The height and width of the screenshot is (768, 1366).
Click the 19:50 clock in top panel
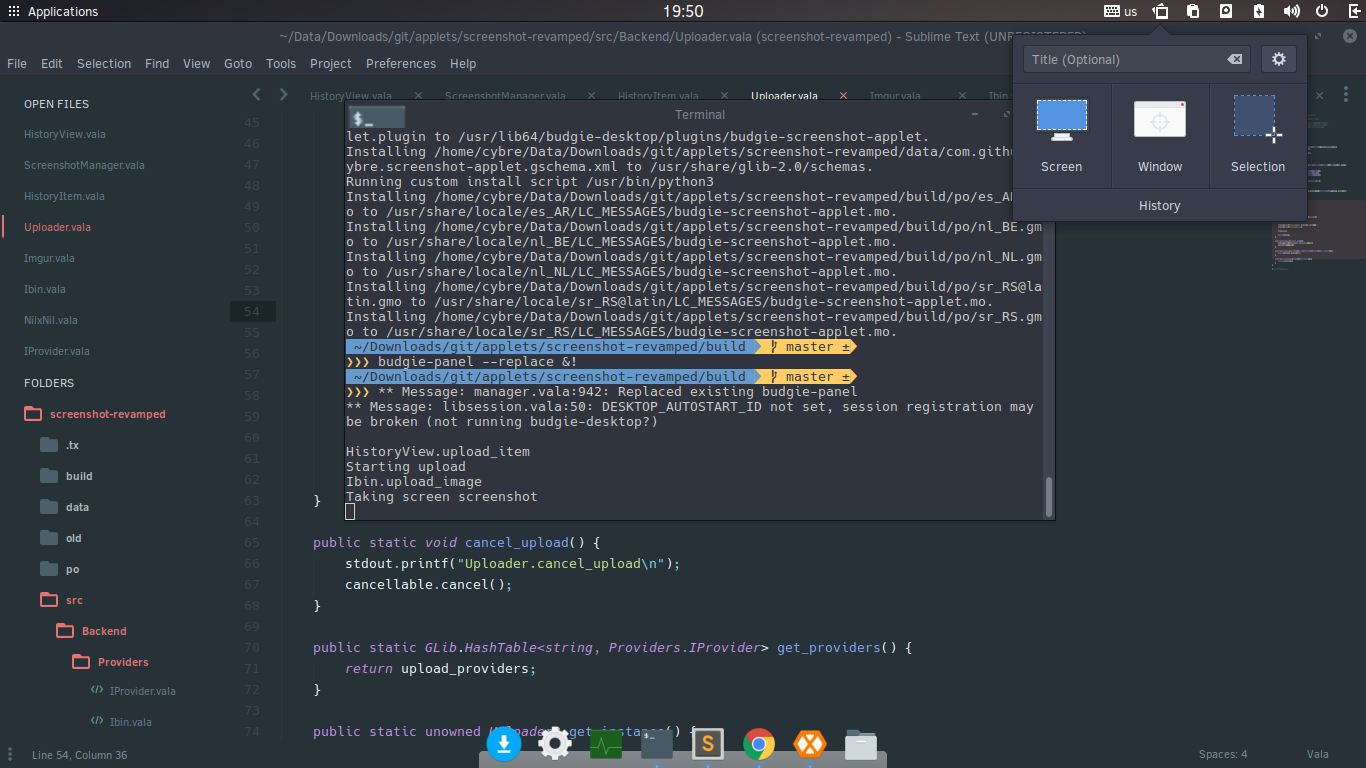pyautogui.click(x=683, y=11)
